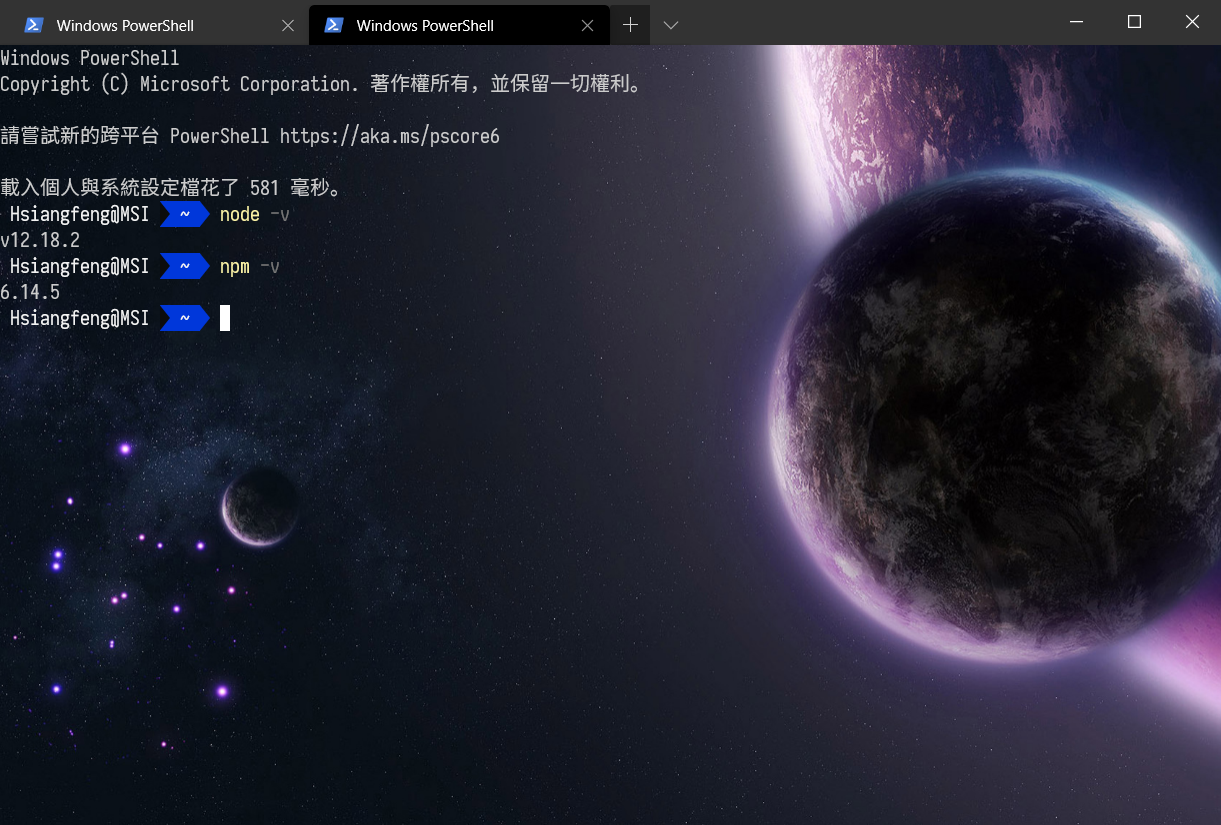1221x825 pixels.
Task: Close the Windows Terminal window
Action: 1192,21
